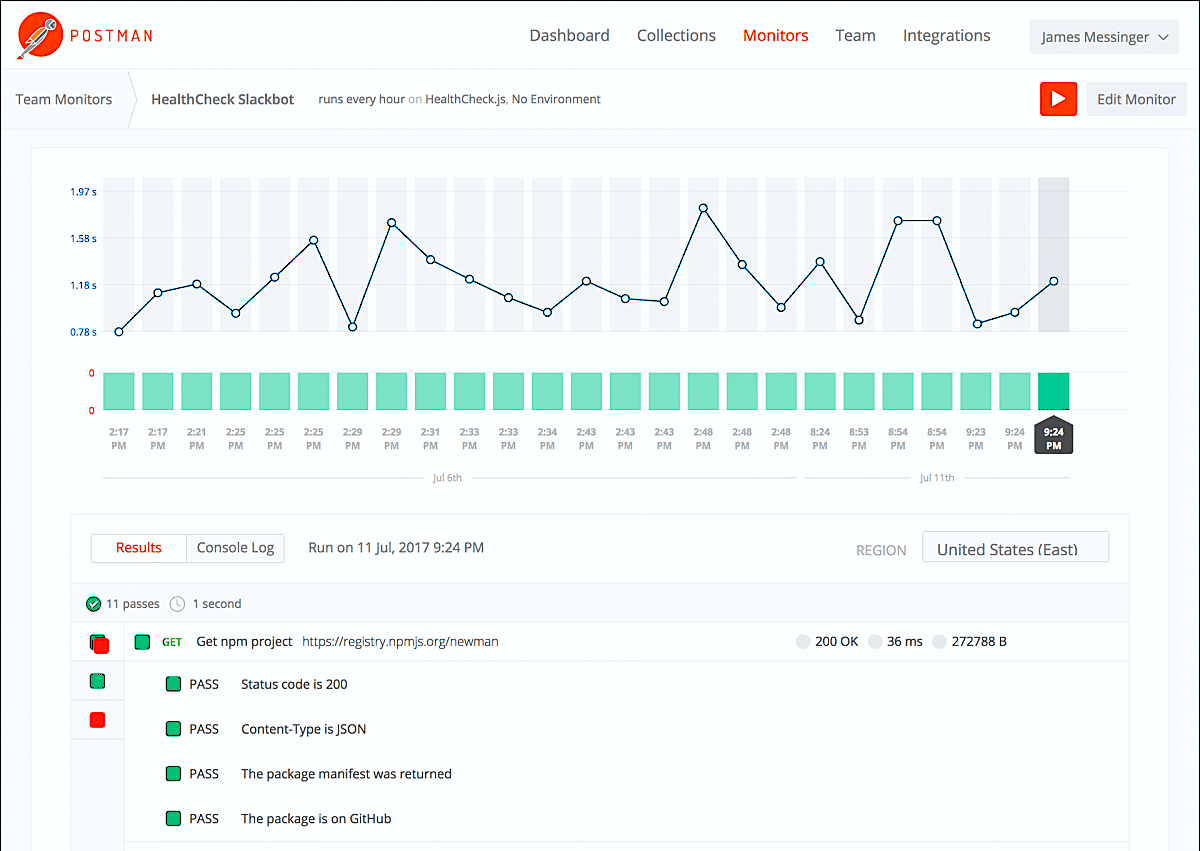Open the United States (East) region dropdown
The image size is (1200, 851).
[x=1015, y=548]
